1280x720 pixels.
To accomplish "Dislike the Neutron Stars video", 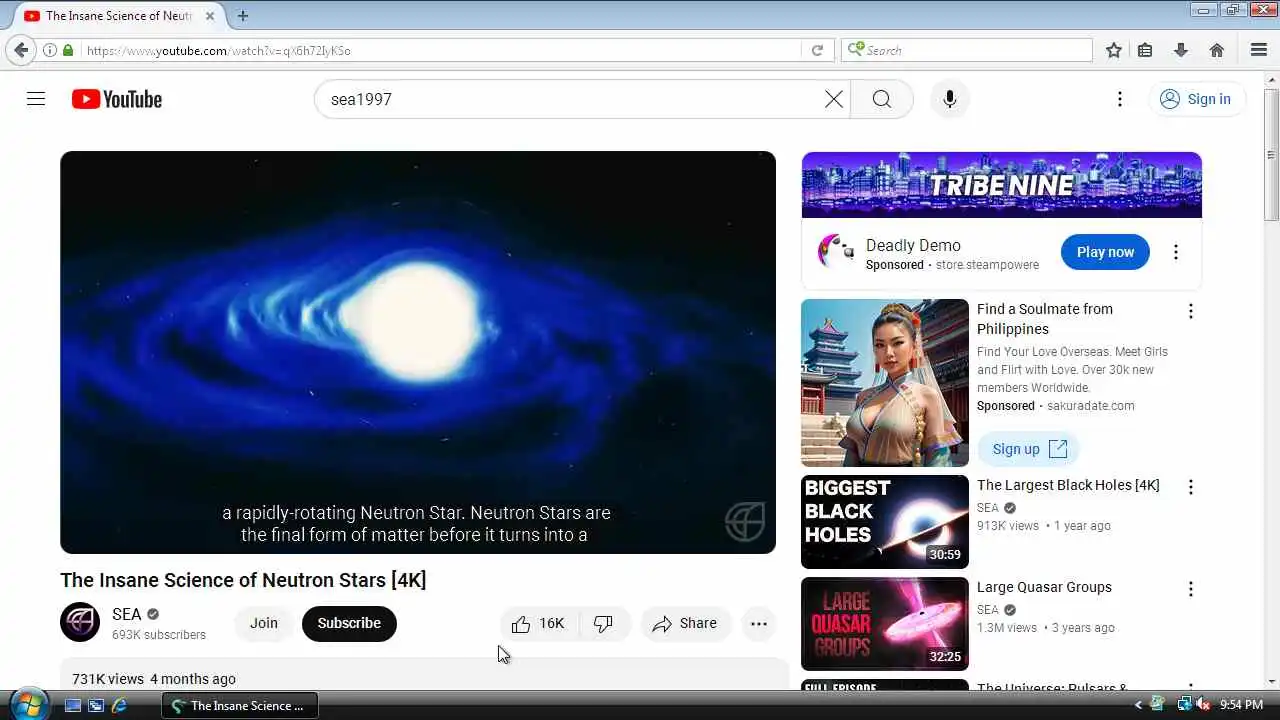I will pyautogui.click(x=603, y=623).
